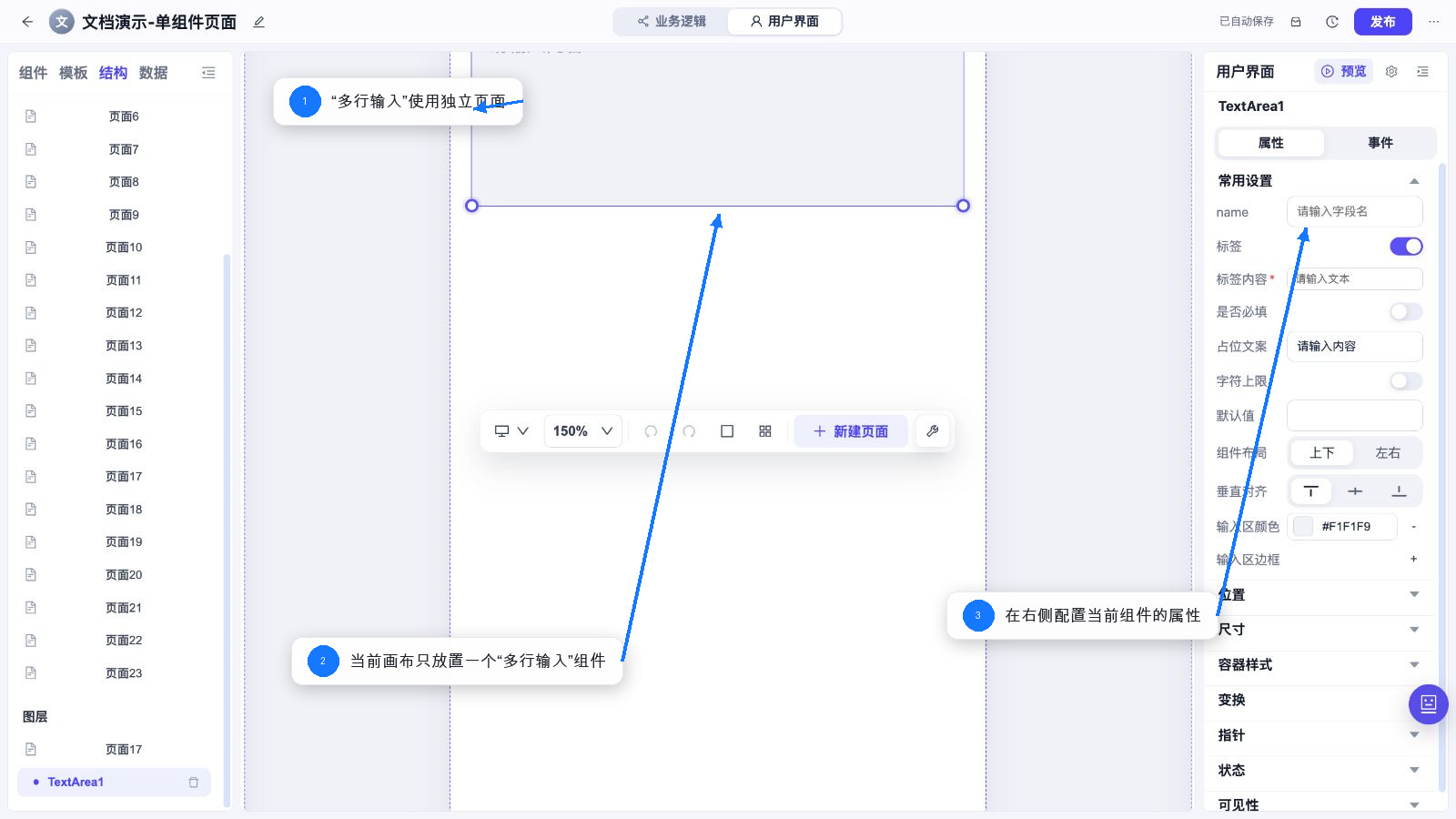Toggle the 标签 switch off
Screen dimensions: 1456x819
click(x=1406, y=247)
